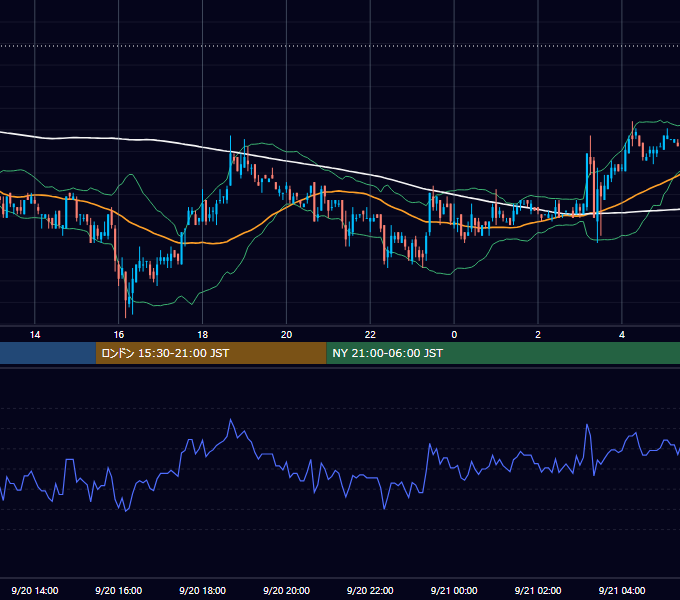Click the 9/20 16:00 date label

[x=118, y=590]
